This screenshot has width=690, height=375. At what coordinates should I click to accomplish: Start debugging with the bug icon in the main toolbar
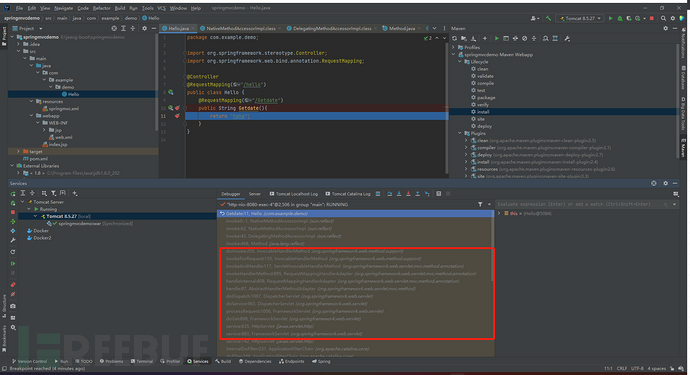pos(620,18)
